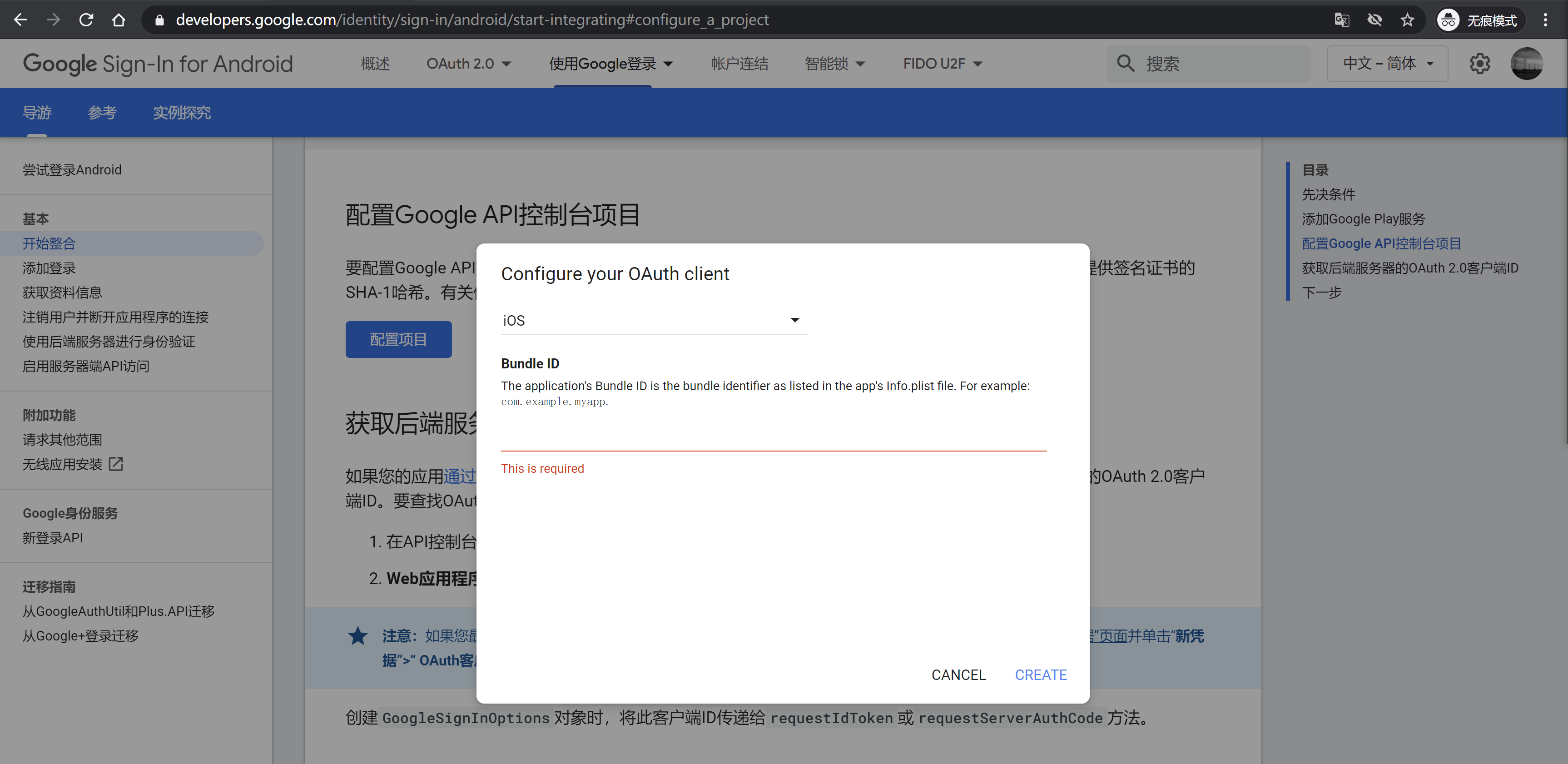This screenshot has width=1568, height=764.
Task: Switch to the 导游 tab
Action: pyautogui.click(x=36, y=113)
